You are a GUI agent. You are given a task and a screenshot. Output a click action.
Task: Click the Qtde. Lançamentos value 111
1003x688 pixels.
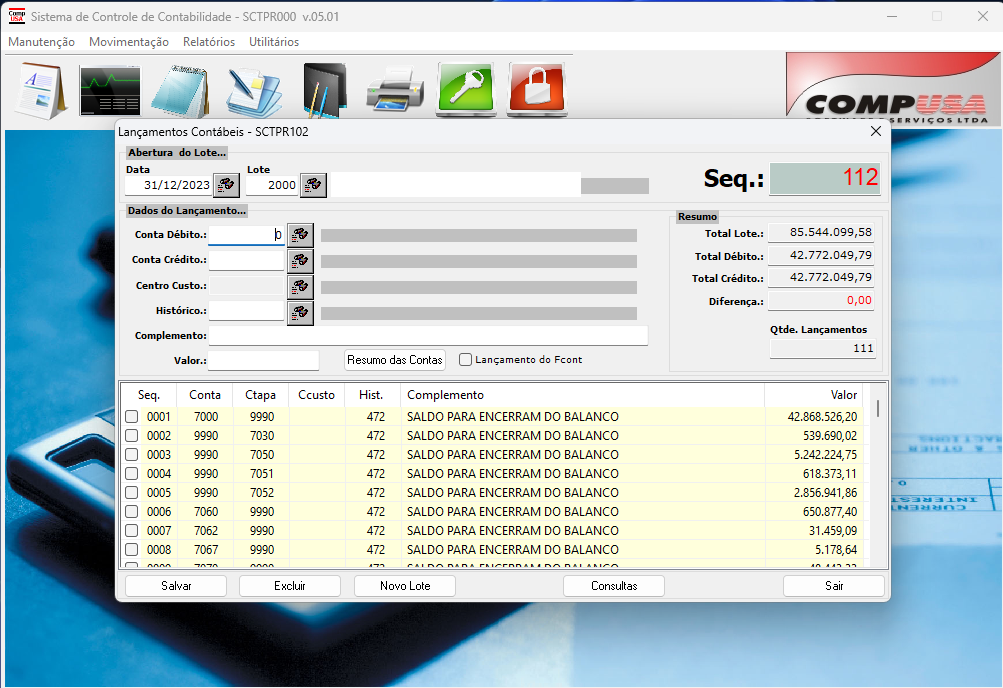coord(822,348)
